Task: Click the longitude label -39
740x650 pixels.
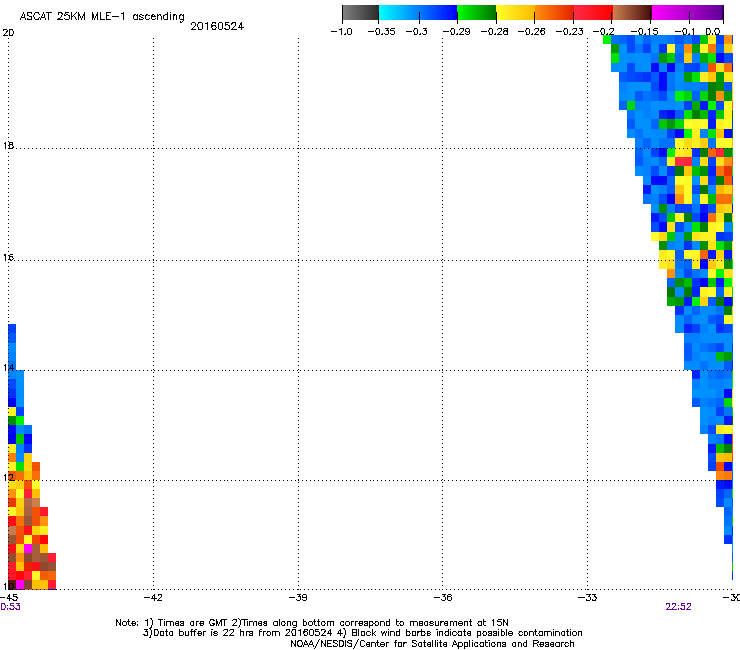Action: point(298,598)
